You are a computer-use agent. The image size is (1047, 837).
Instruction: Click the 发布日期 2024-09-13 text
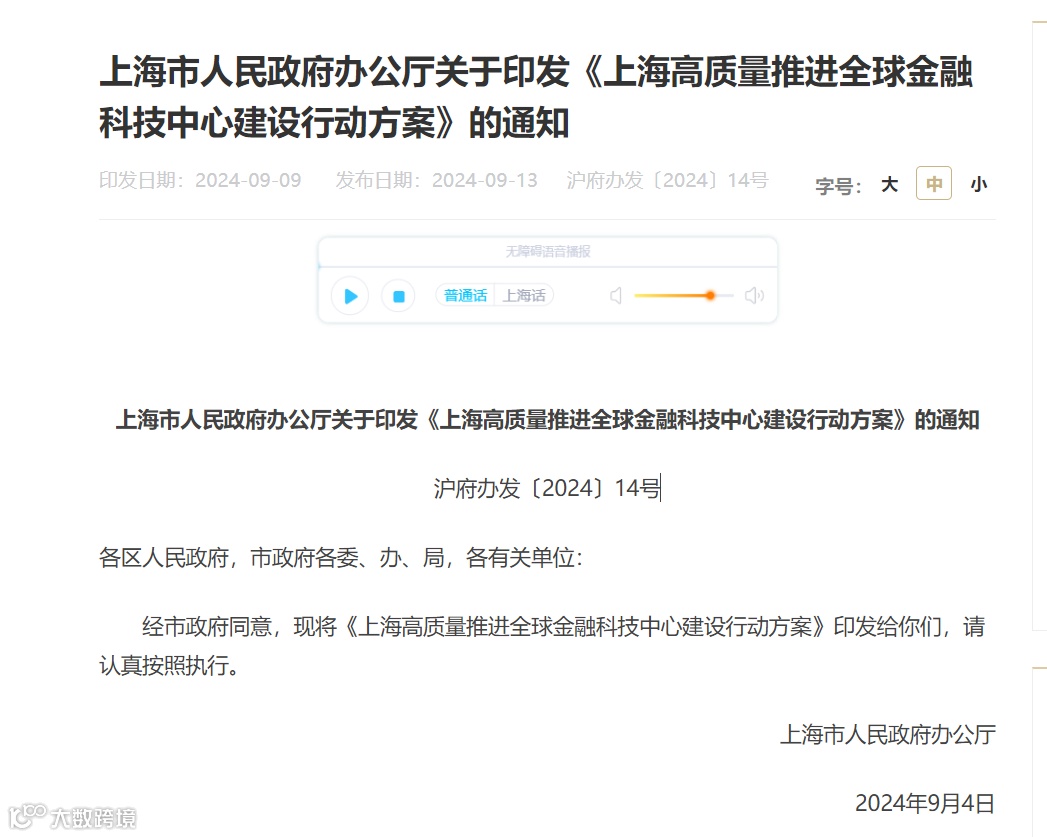pos(437,180)
